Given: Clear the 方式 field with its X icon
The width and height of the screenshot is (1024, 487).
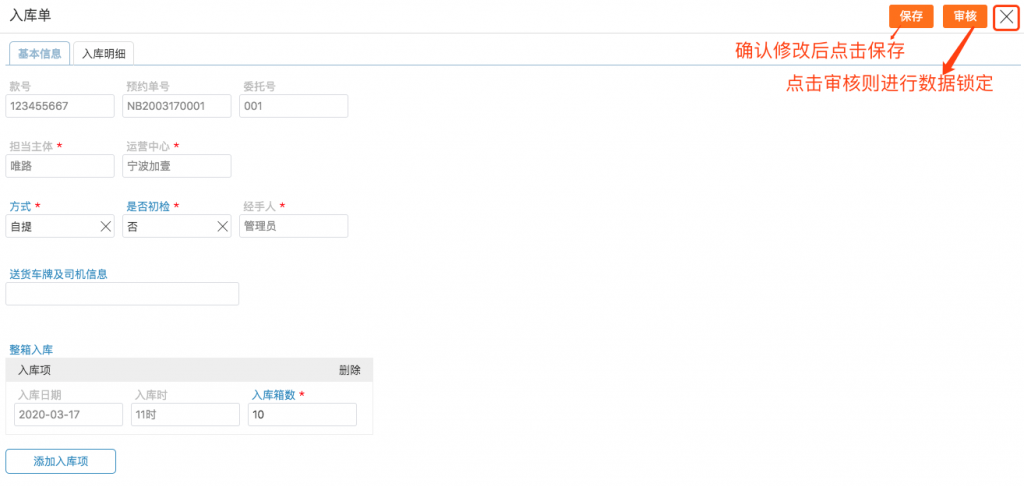Looking at the screenshot, I should click(x=106, y=227).
